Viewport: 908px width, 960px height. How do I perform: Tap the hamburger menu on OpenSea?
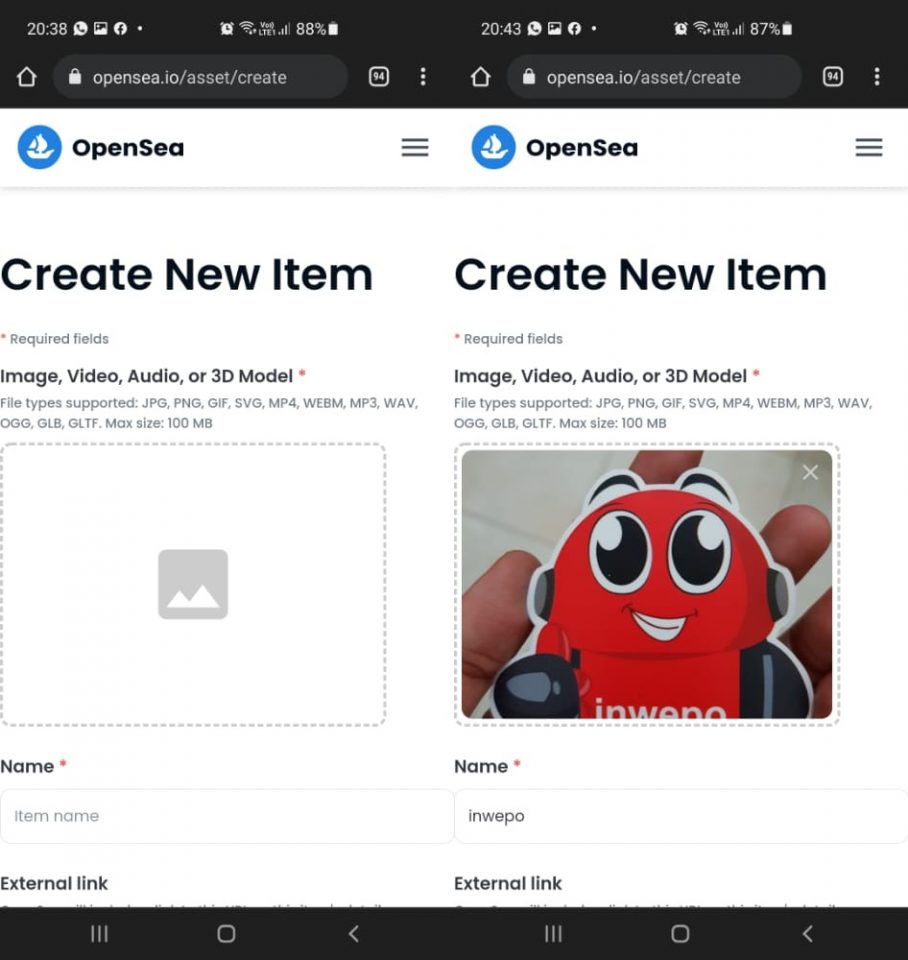pos(414,147)
